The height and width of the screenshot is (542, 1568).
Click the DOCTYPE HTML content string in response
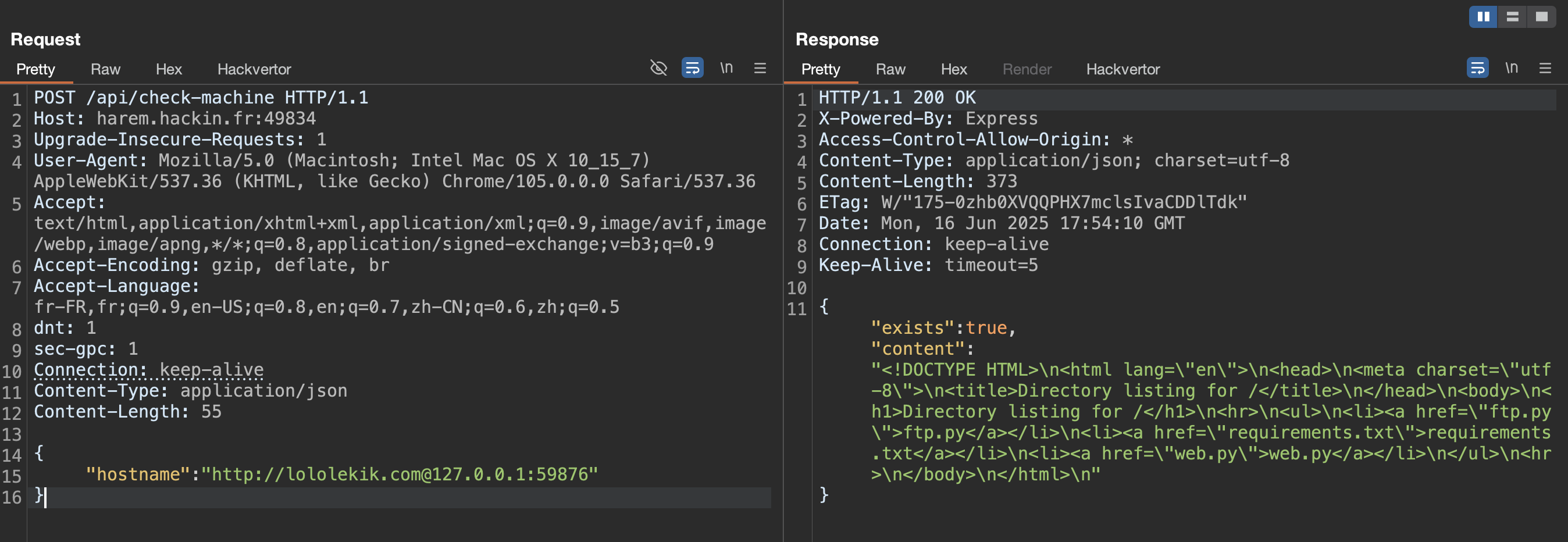1211,422
